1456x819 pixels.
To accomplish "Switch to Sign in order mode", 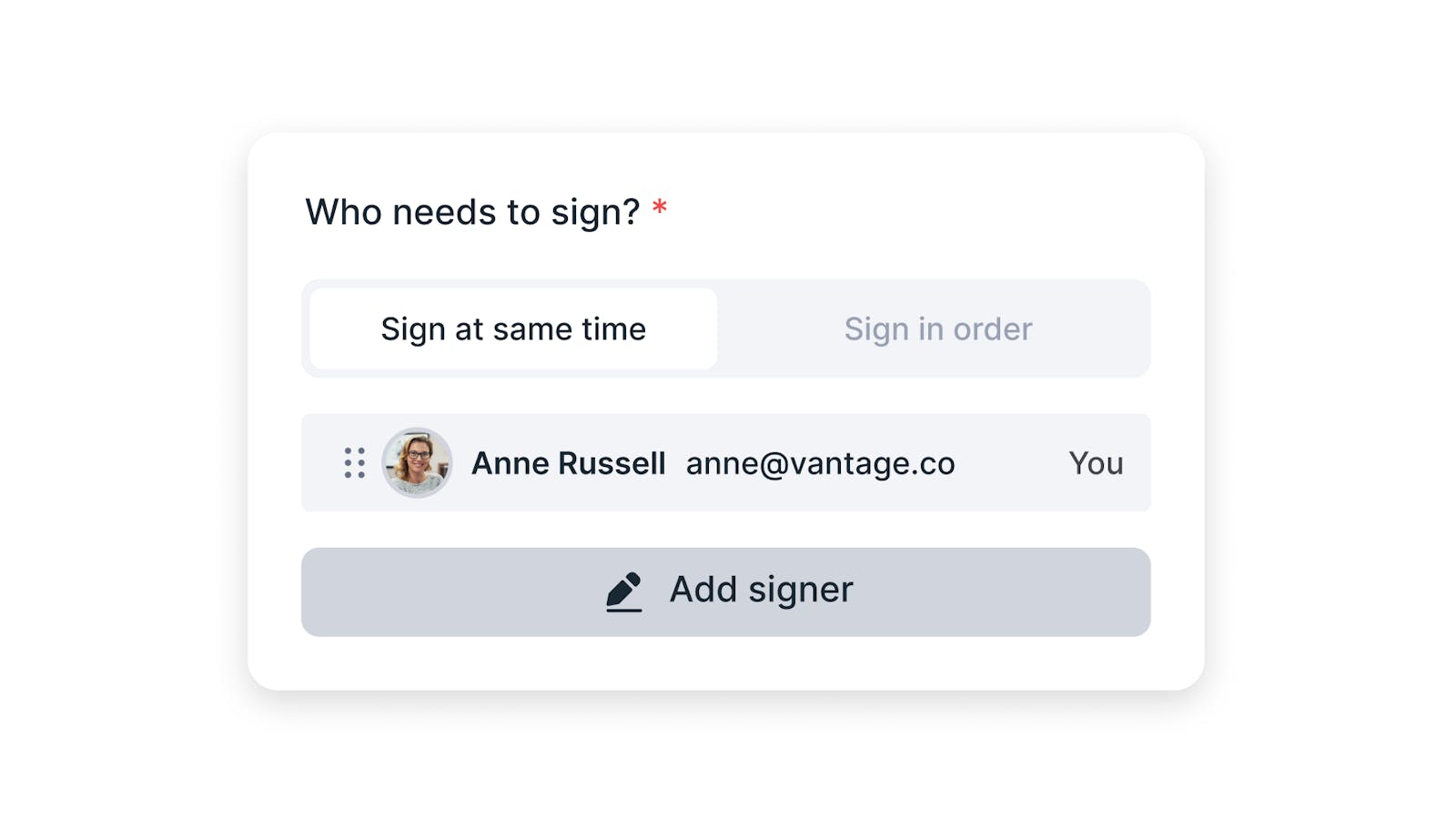I will [x=937, y=329].
